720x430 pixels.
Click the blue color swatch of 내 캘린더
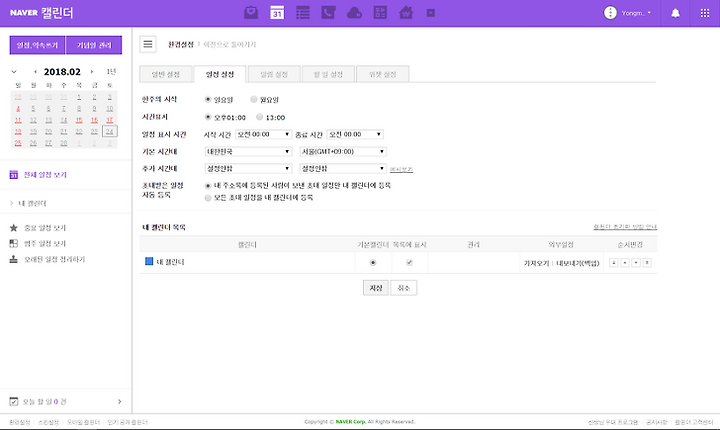point(149,261)
